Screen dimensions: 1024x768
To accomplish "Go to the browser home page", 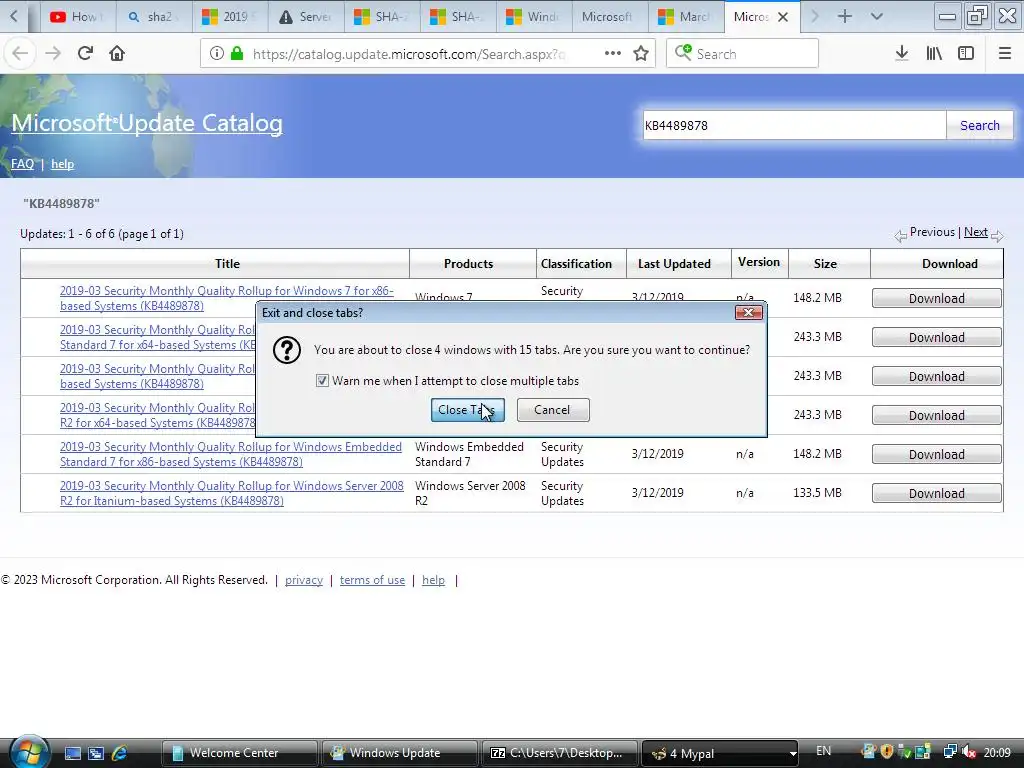I will (x=117, y=54).
